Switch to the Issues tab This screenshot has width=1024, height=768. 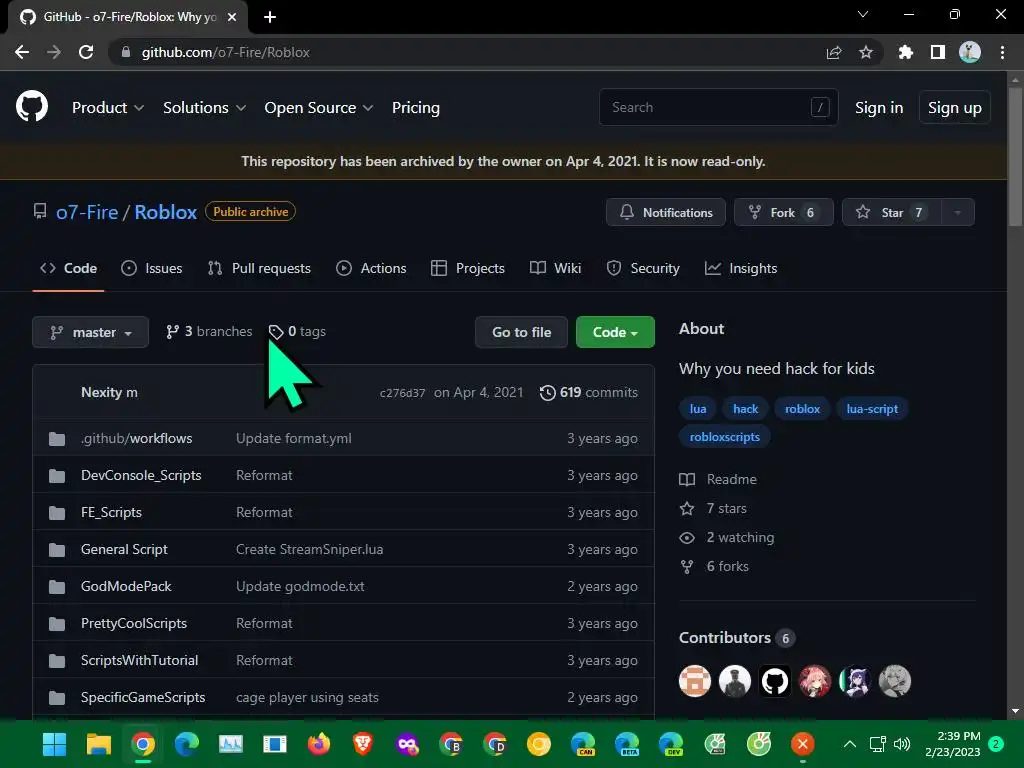(152, 268)
